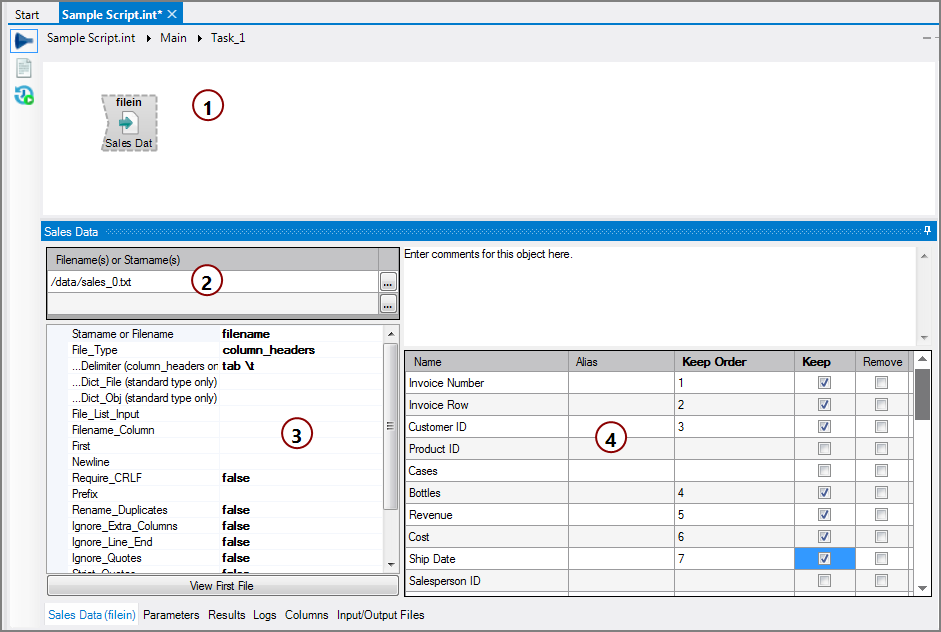Enable Keep for Product ID column
The width and height of the screenshot is (941, 632).
[x=824, y=448]
